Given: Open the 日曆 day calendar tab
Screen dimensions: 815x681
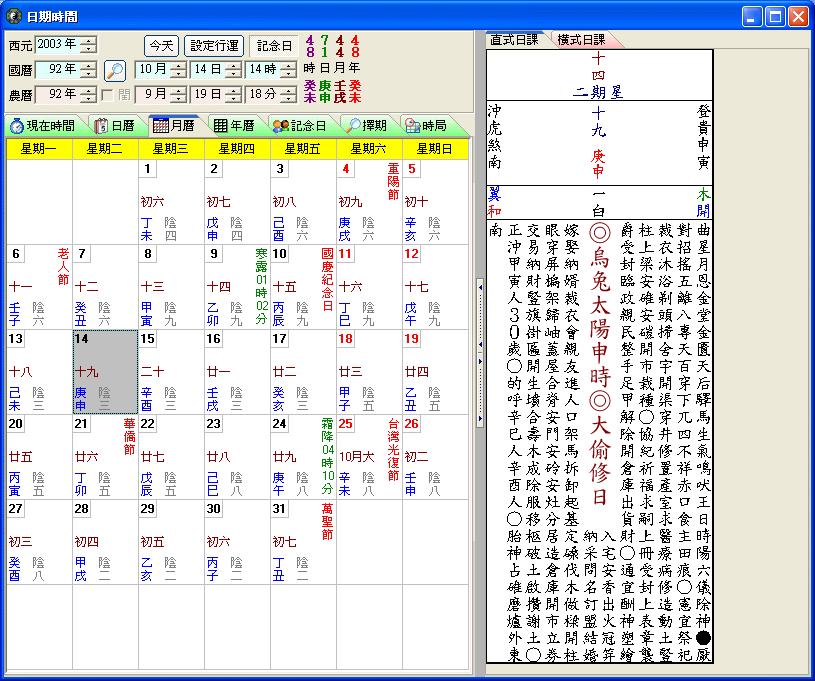Looking at the screenshot, I should pyautogui.click(x=115, y=126).
